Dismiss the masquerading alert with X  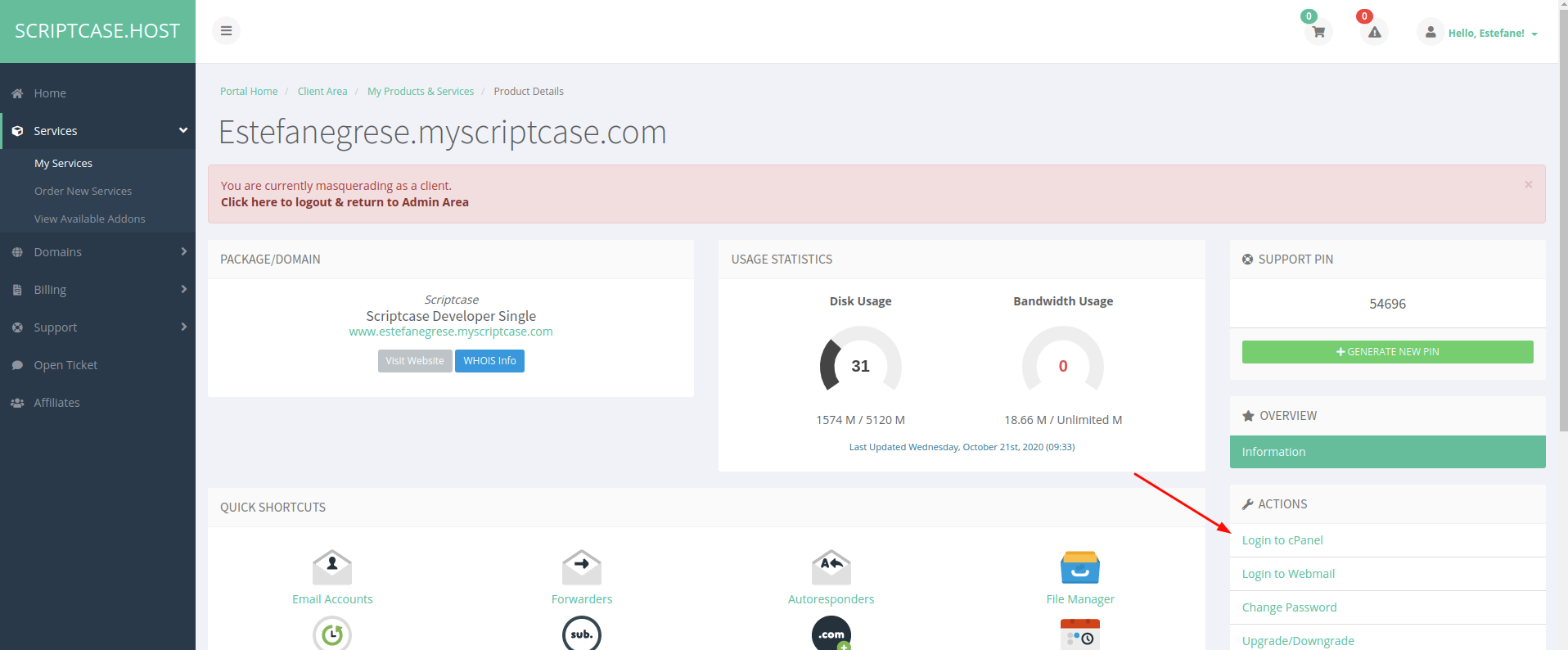pyautogui.click(x=1528, y=185)
